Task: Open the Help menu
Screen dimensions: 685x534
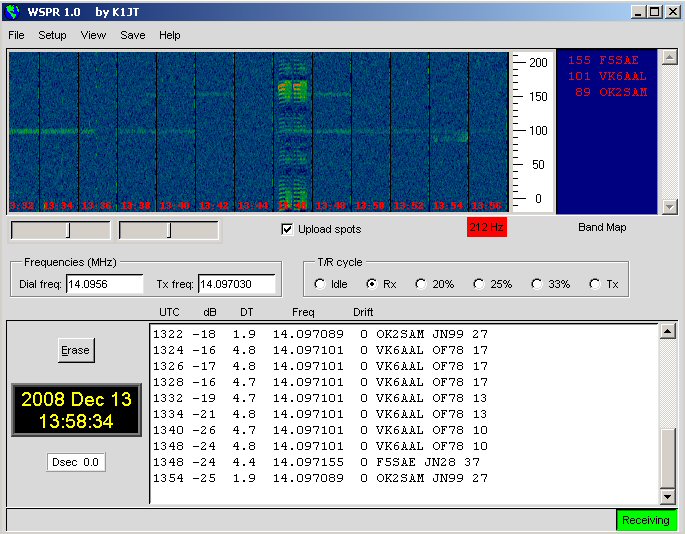Action: (170, 35)
